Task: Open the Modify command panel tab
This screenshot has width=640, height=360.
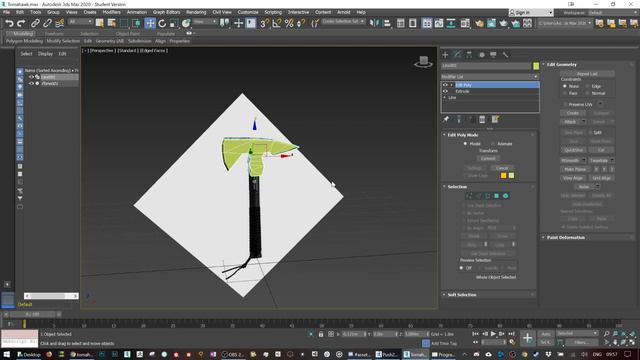Action: [458, 55]
